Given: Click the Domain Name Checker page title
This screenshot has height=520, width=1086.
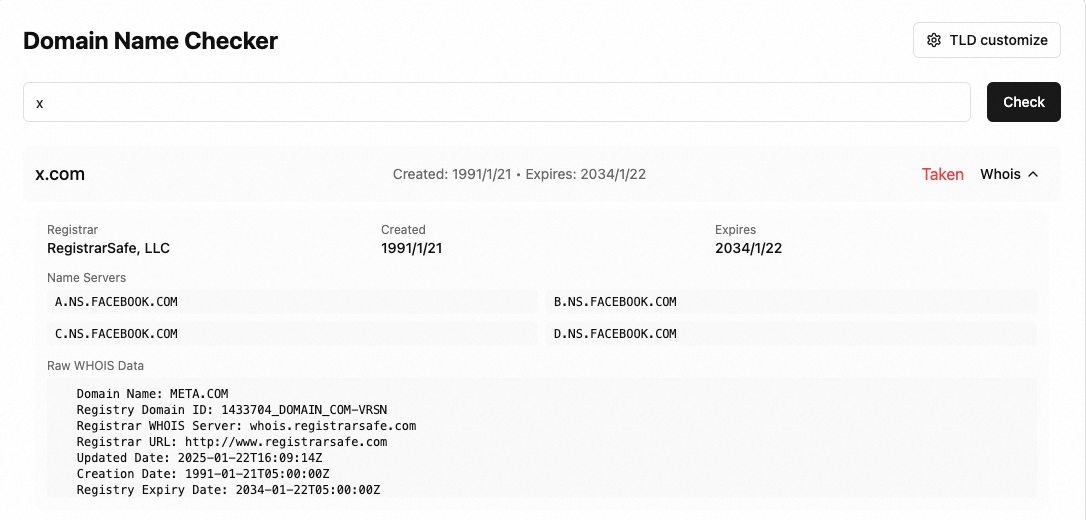Looking at the screenshot, I should (x=150, y=40).
